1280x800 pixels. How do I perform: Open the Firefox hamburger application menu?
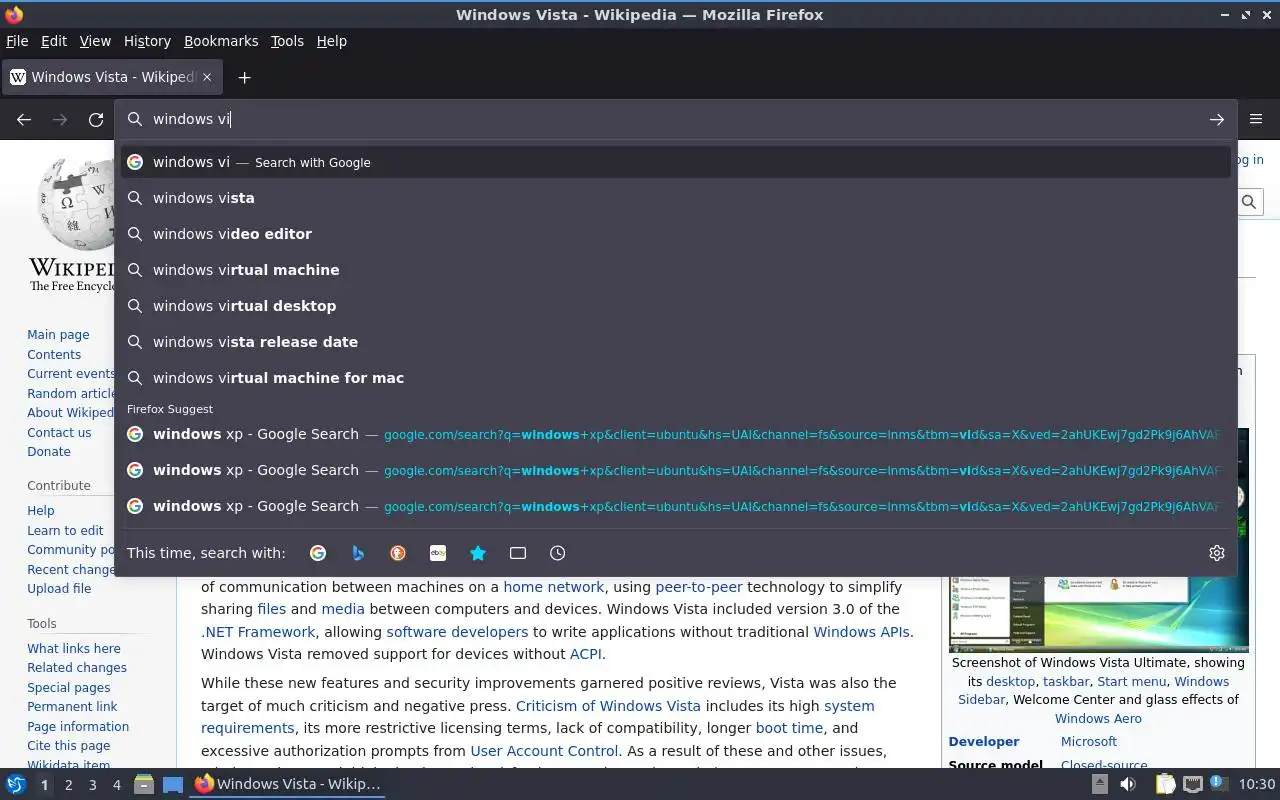point(1256,119)
